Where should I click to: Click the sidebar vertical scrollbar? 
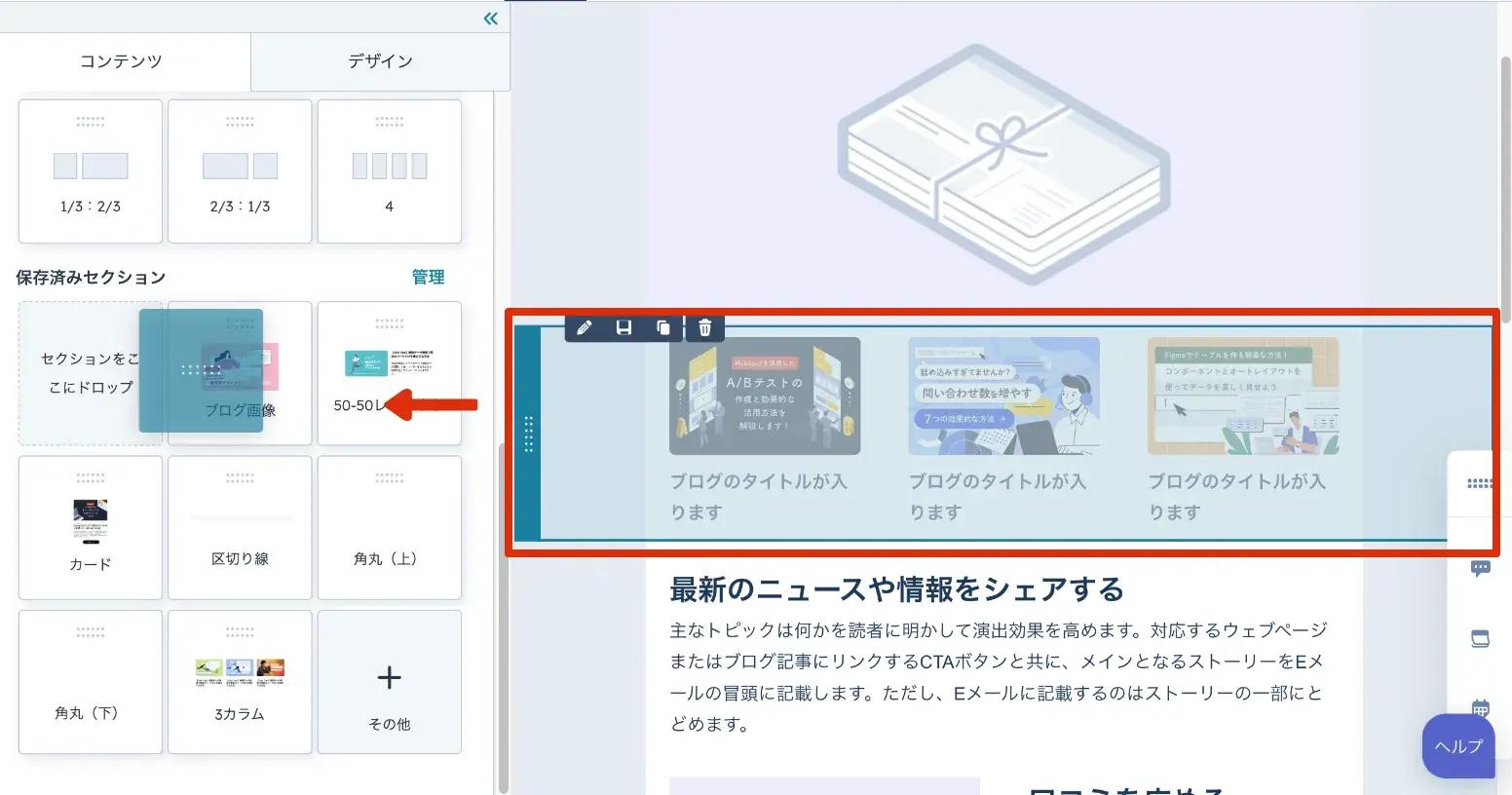pyautogui.click(x=503, y=619)
